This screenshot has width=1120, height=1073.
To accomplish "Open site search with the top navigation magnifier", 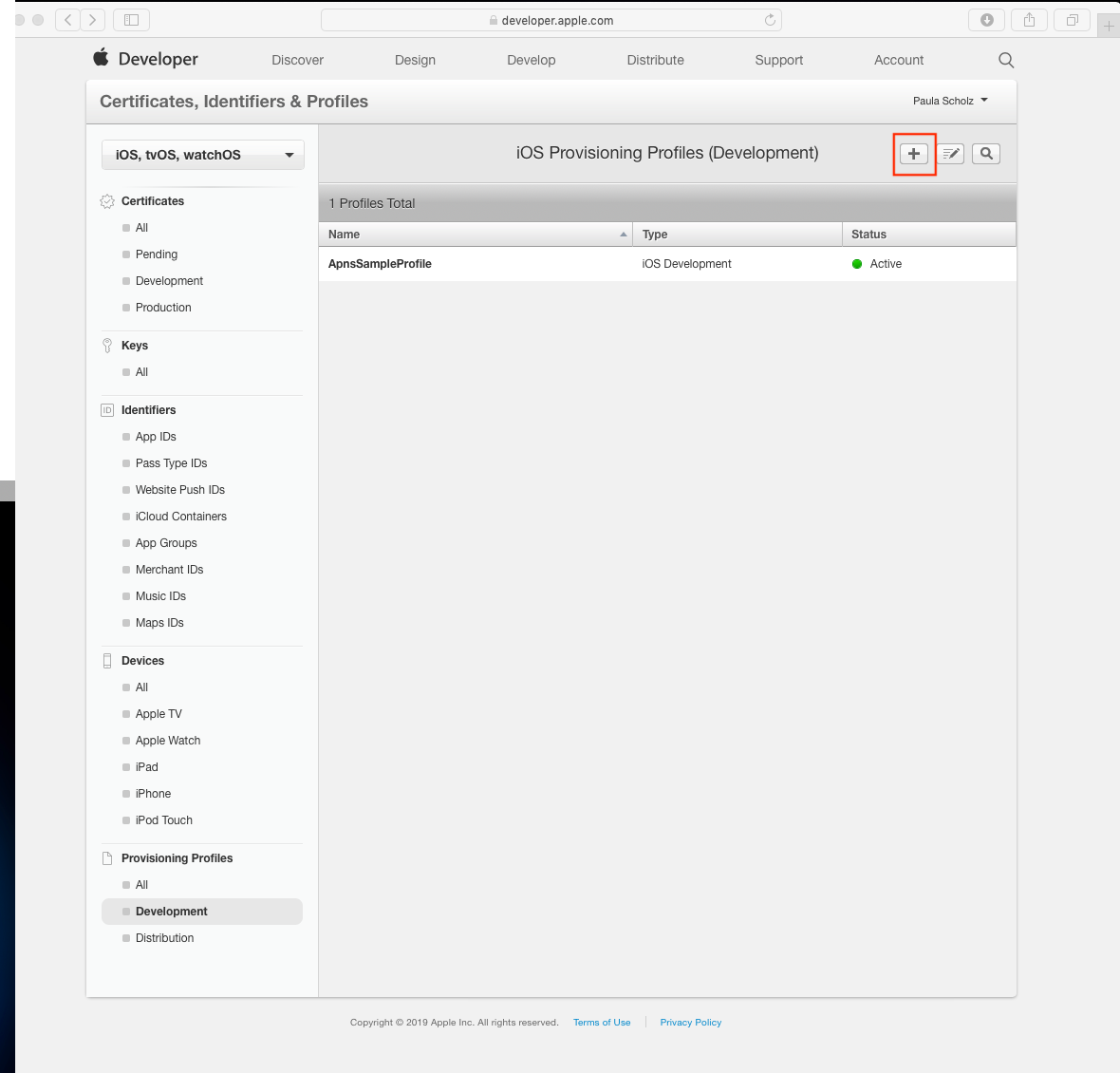I will [1006, 60].
